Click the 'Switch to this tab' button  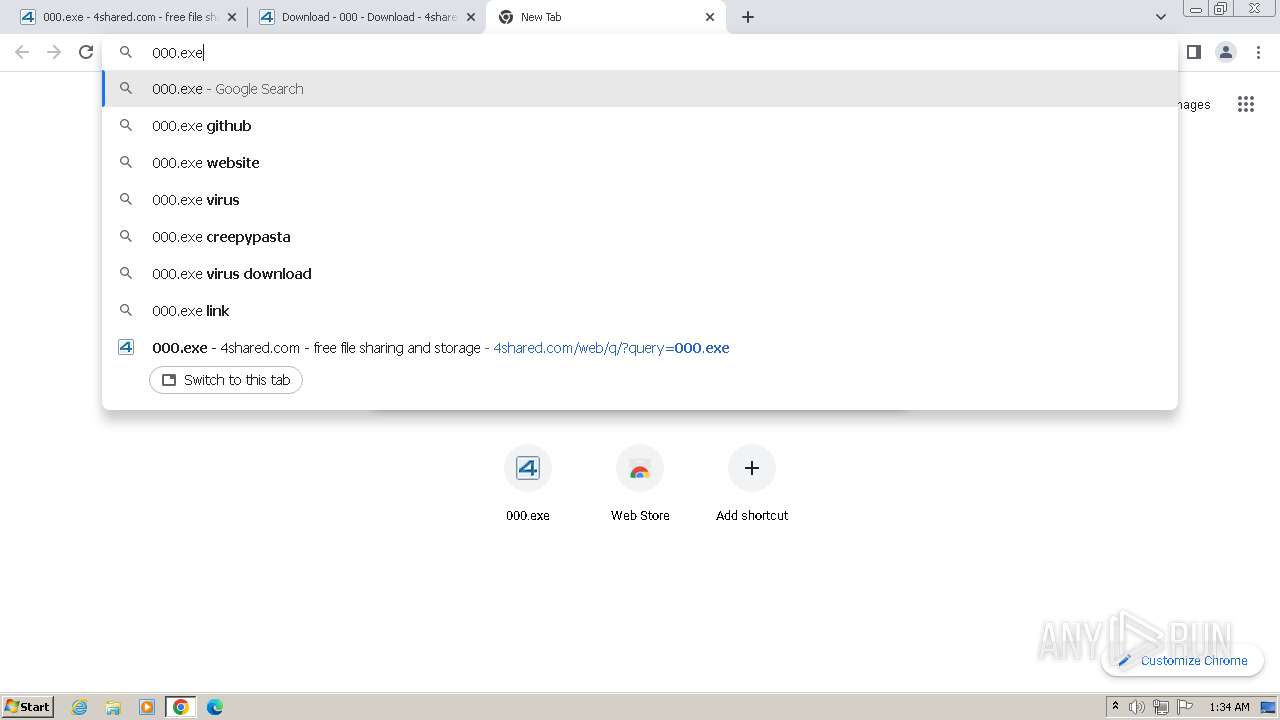click(226, 380)
